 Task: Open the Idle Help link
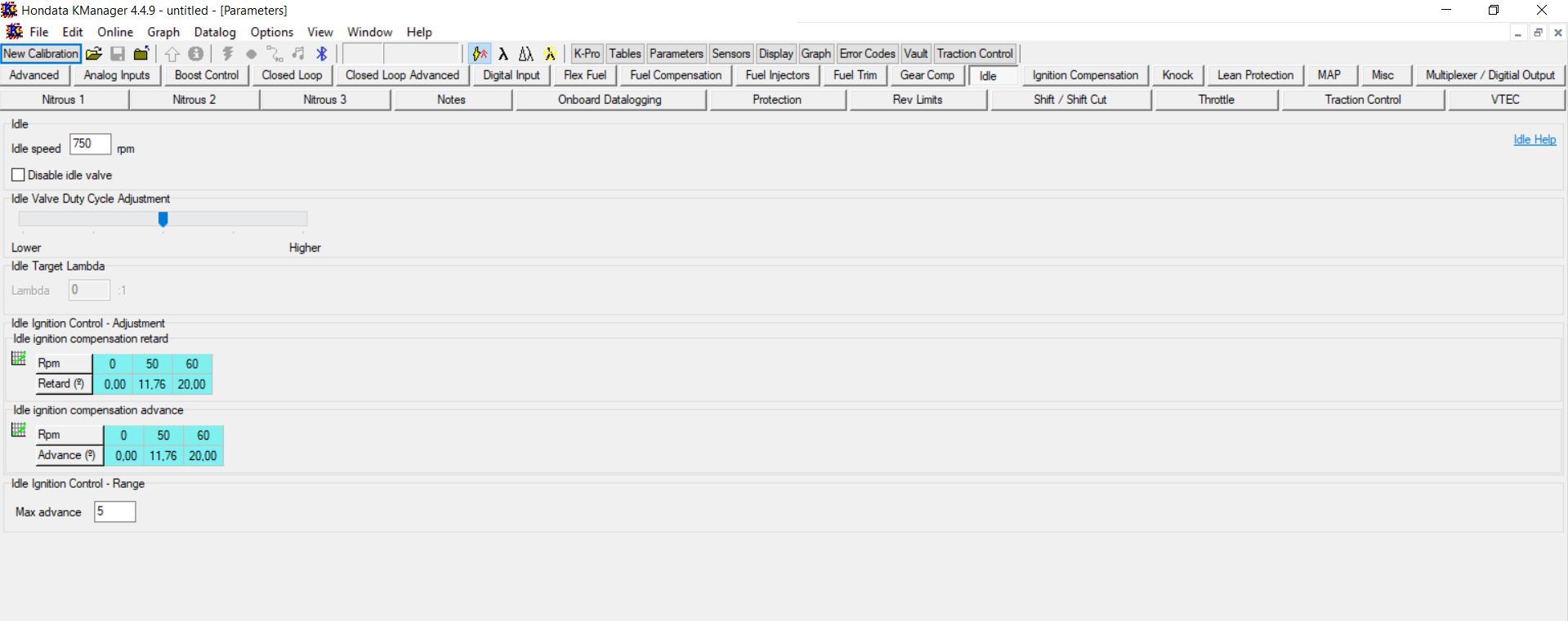[1534, 140]
